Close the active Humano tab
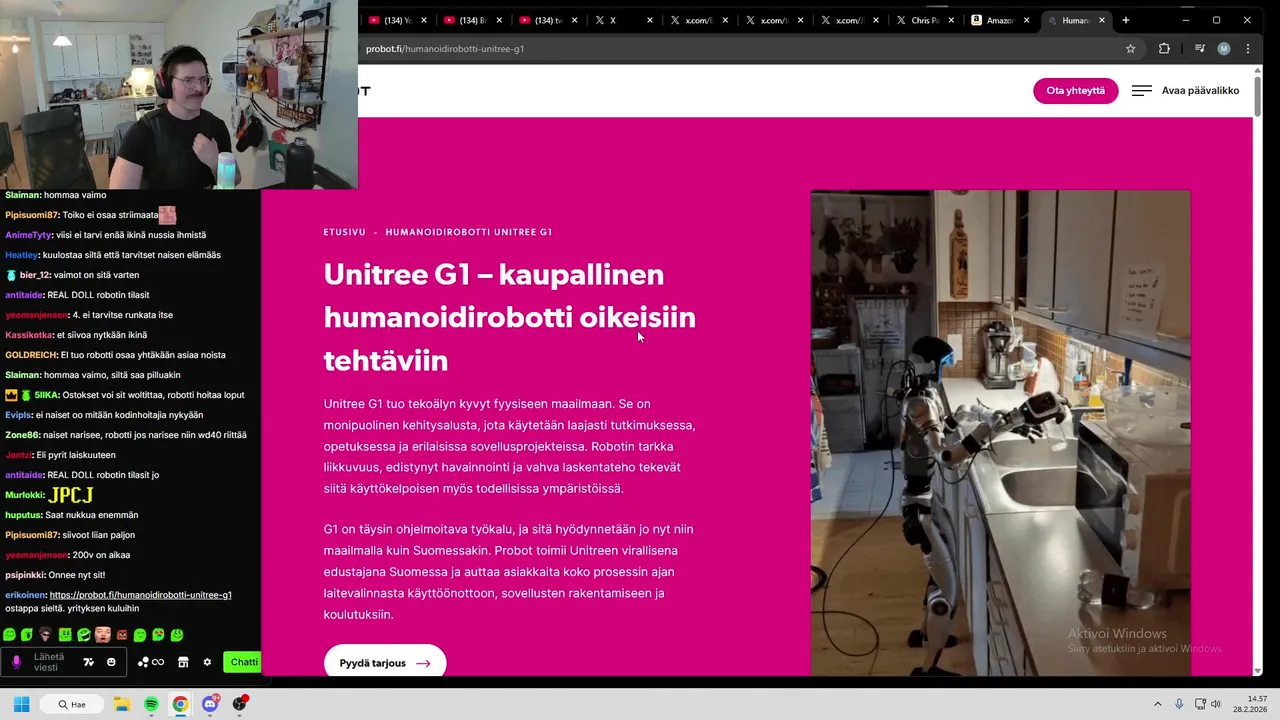The image size is (1280, 720). click(1102, 20)
